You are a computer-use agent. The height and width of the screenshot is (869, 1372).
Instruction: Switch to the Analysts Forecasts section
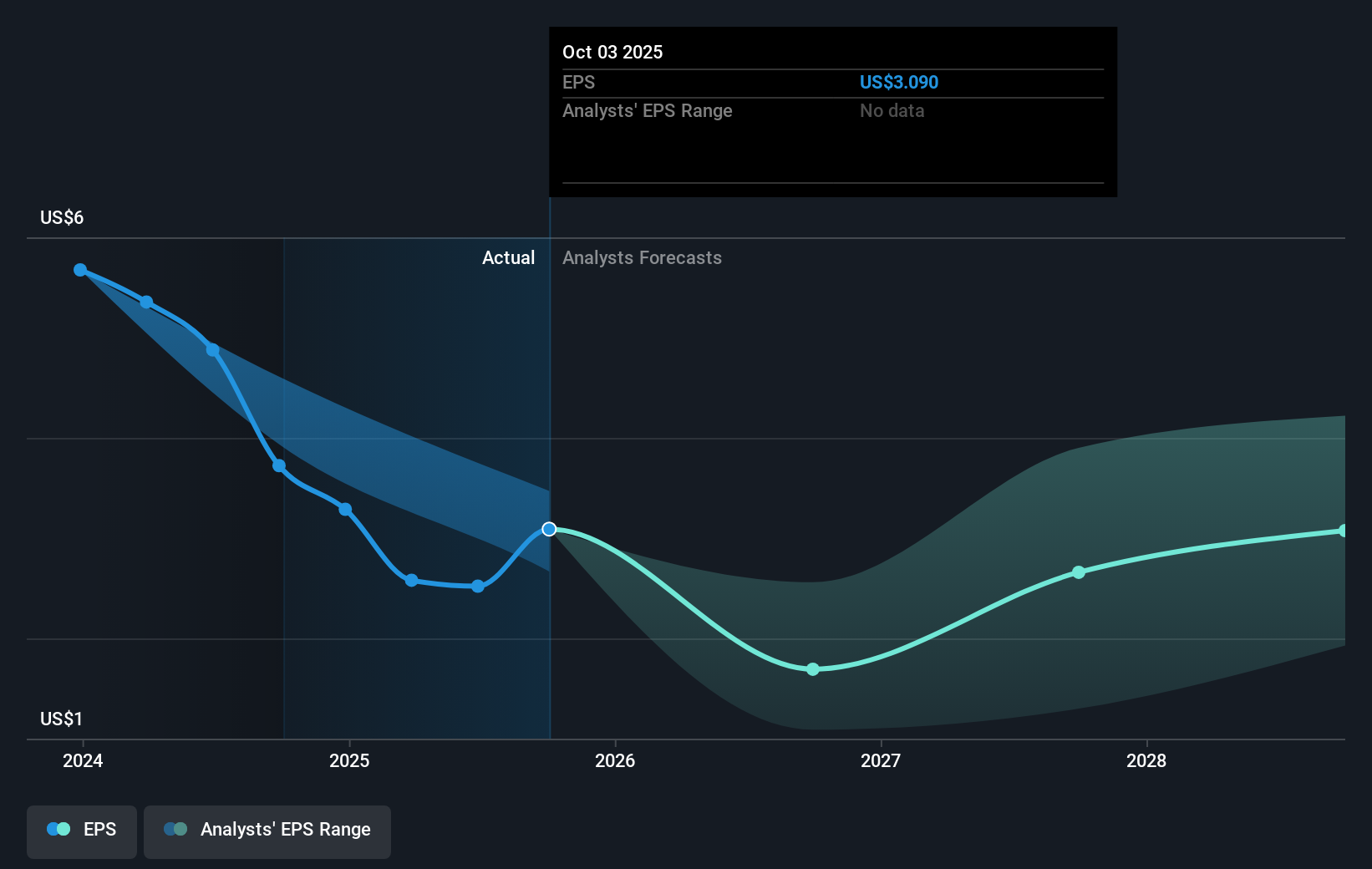642,257
